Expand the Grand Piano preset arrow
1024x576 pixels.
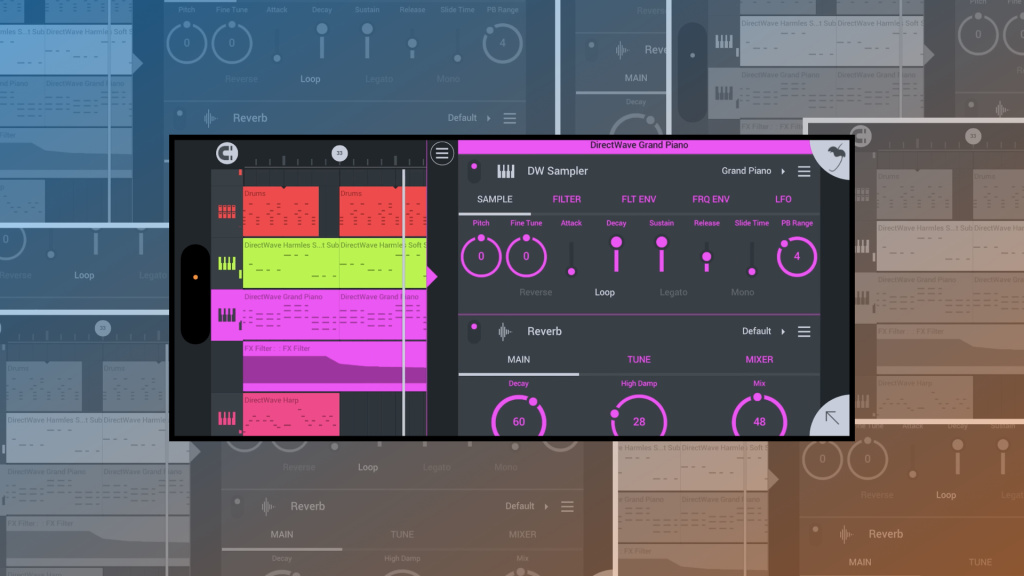point(783,171)
